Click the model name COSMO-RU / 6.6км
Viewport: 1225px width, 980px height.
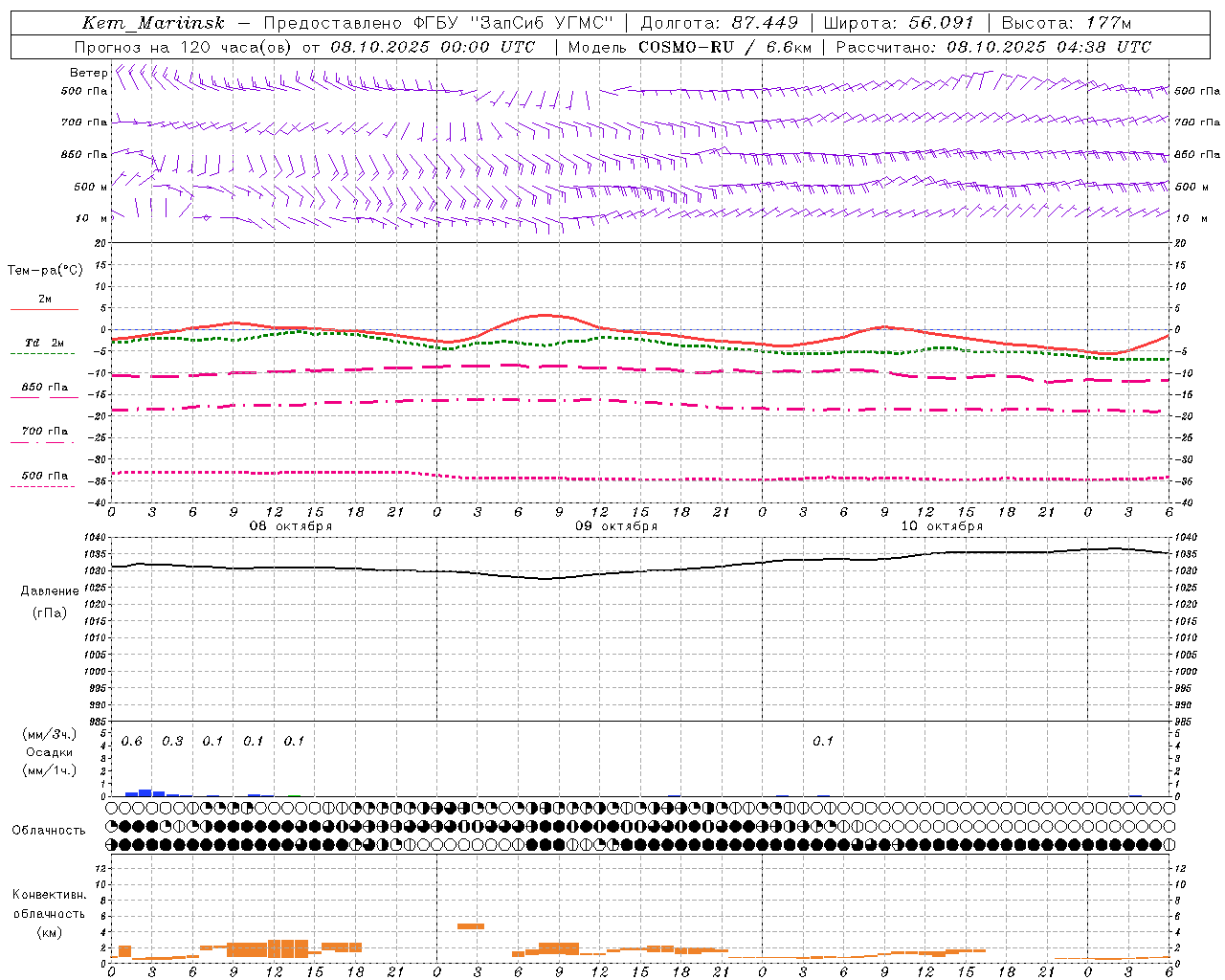724,47
